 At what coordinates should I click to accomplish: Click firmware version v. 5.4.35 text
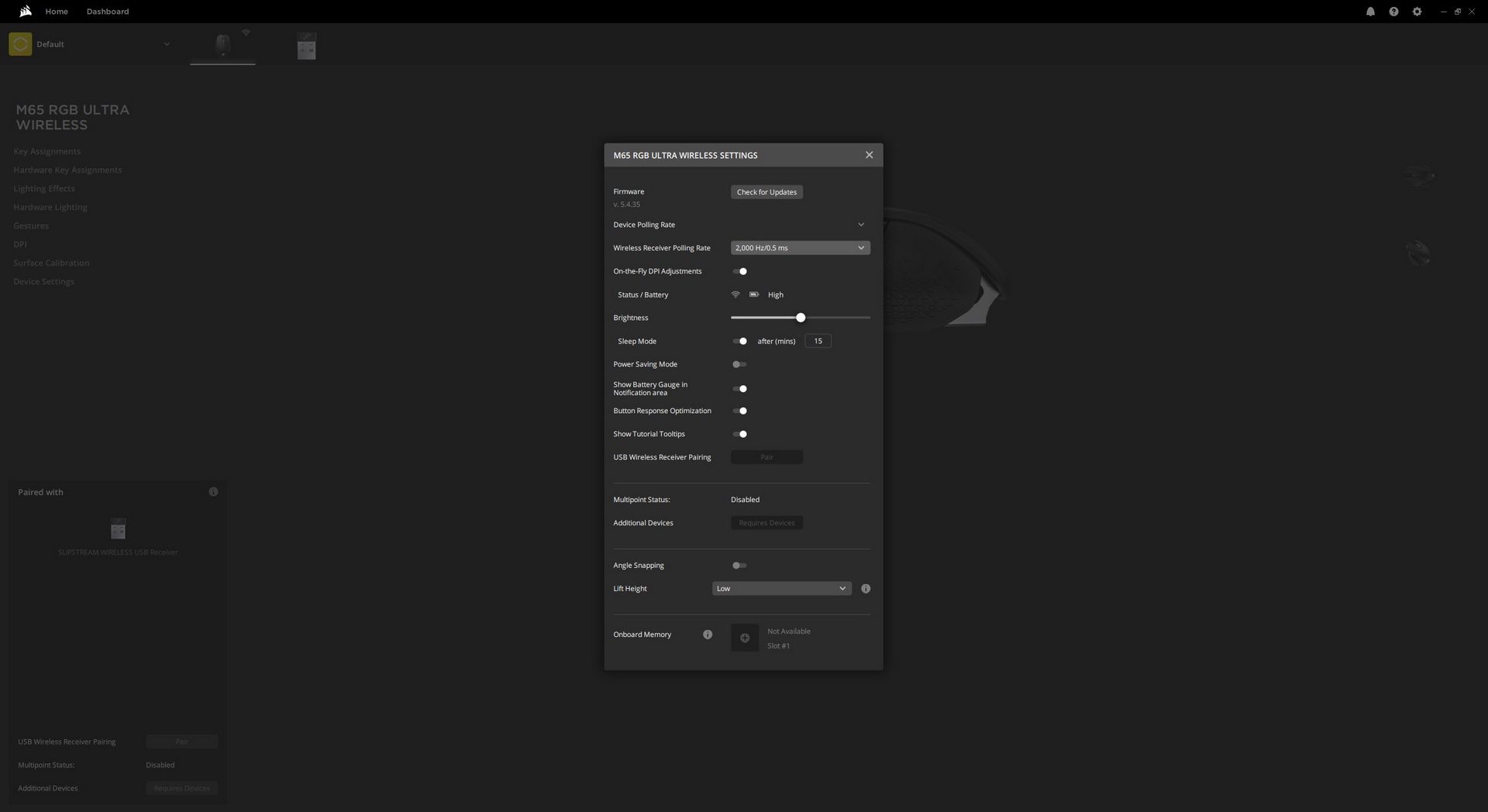627,205
